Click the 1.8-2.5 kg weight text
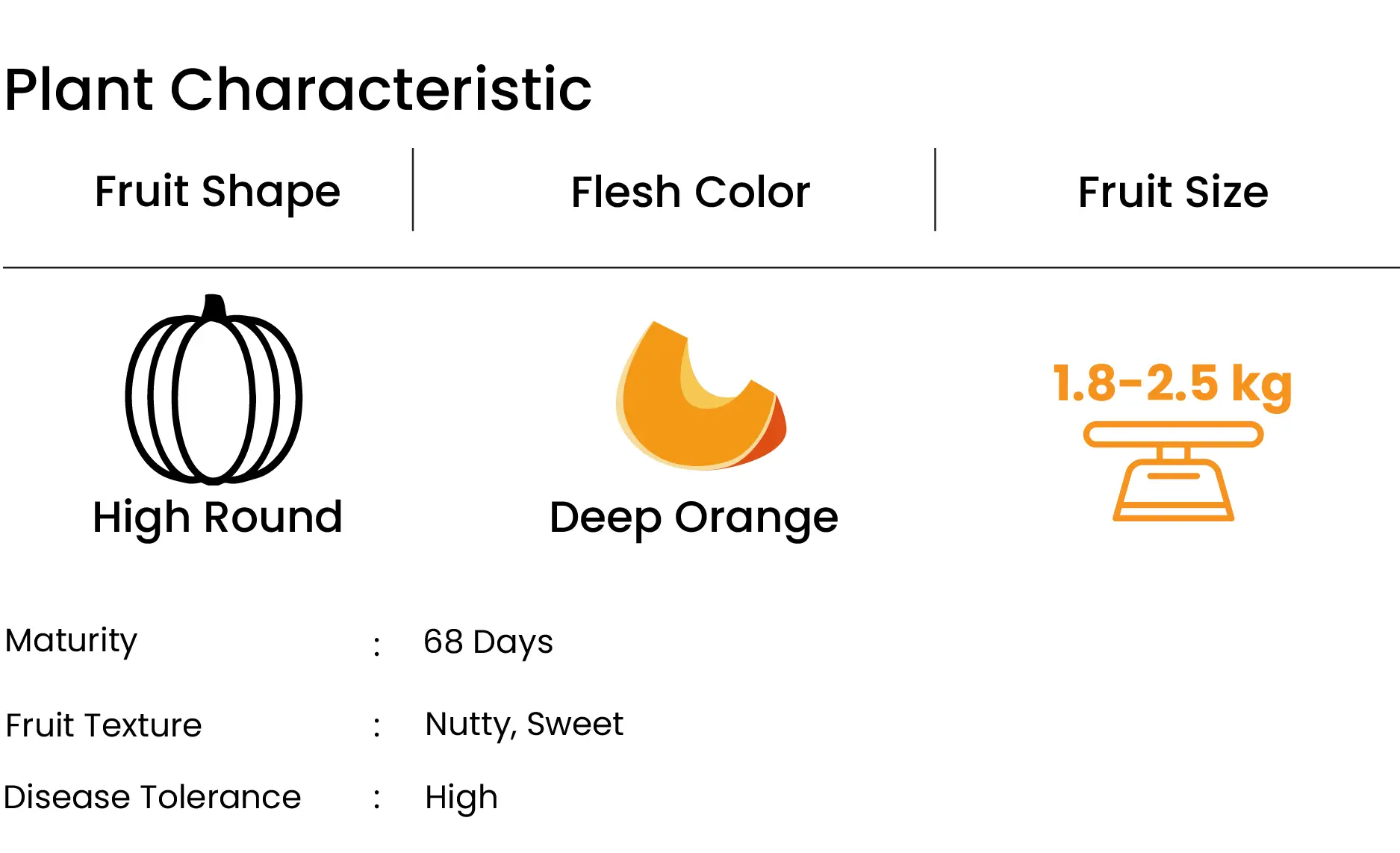The width and height of the screenshot is (1400, 853). [x=1172, y=384]
